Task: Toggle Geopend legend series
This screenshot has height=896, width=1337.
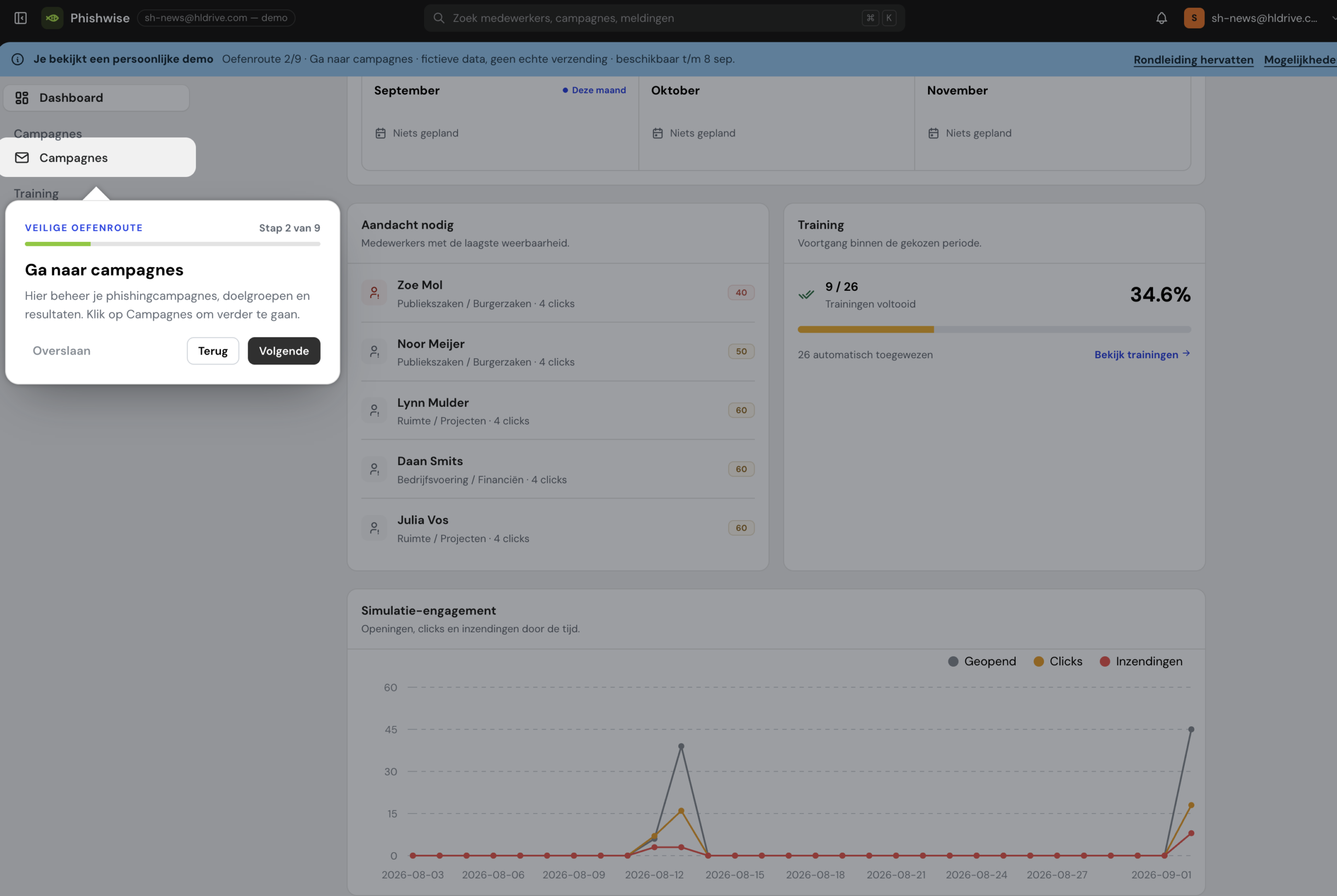Action: (x=981, y=661)
